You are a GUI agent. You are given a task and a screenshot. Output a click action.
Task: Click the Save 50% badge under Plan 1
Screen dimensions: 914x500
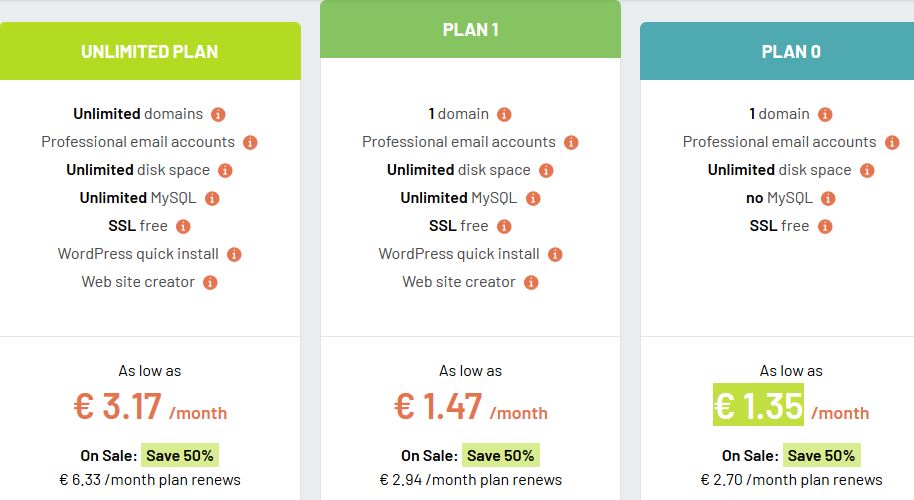point(501,456)
